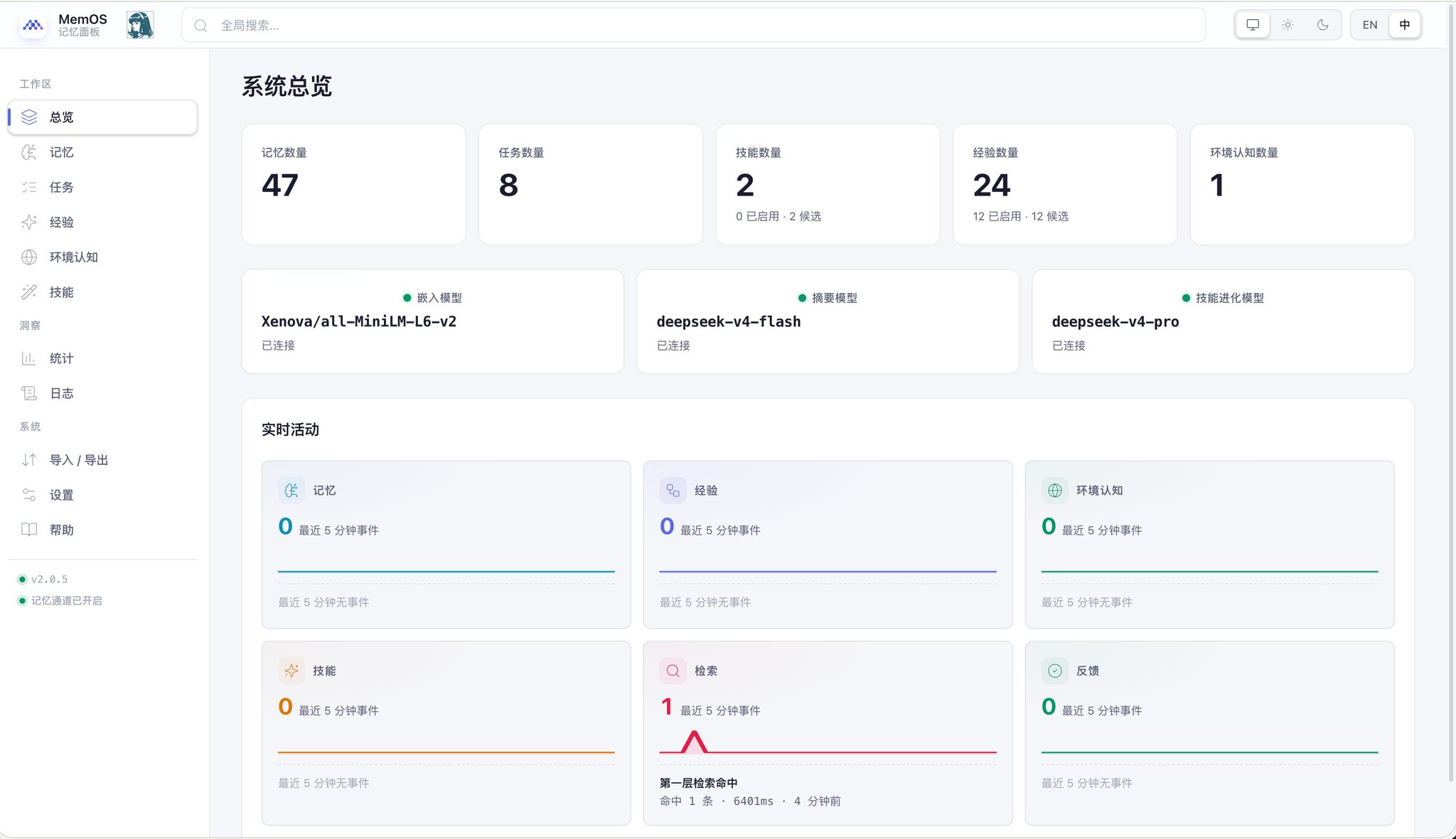Click the 实时活动 section heading
This screenshot has height=839, width=1456.
(290, 429)
